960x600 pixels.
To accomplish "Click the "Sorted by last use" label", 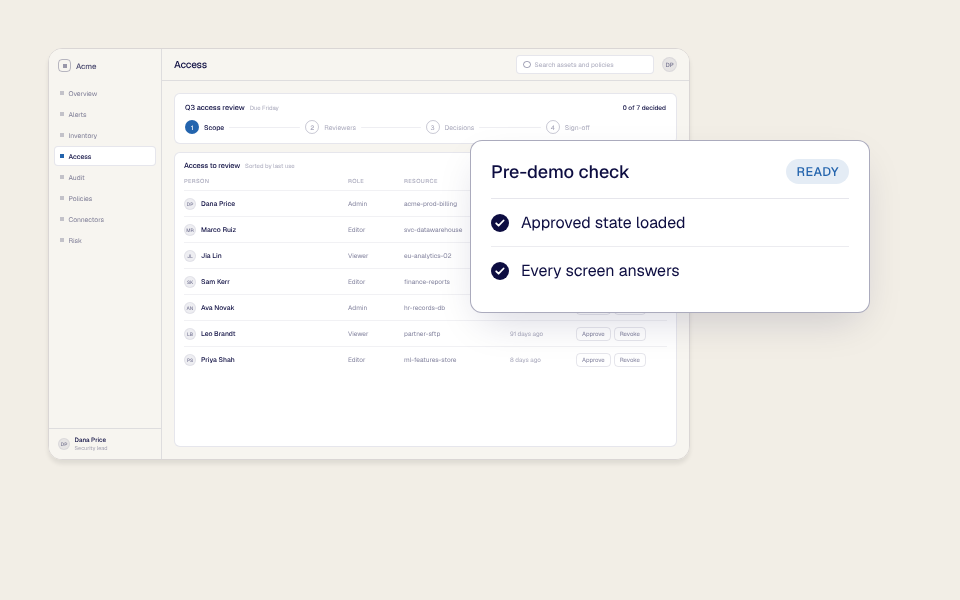I will [269, 166].
